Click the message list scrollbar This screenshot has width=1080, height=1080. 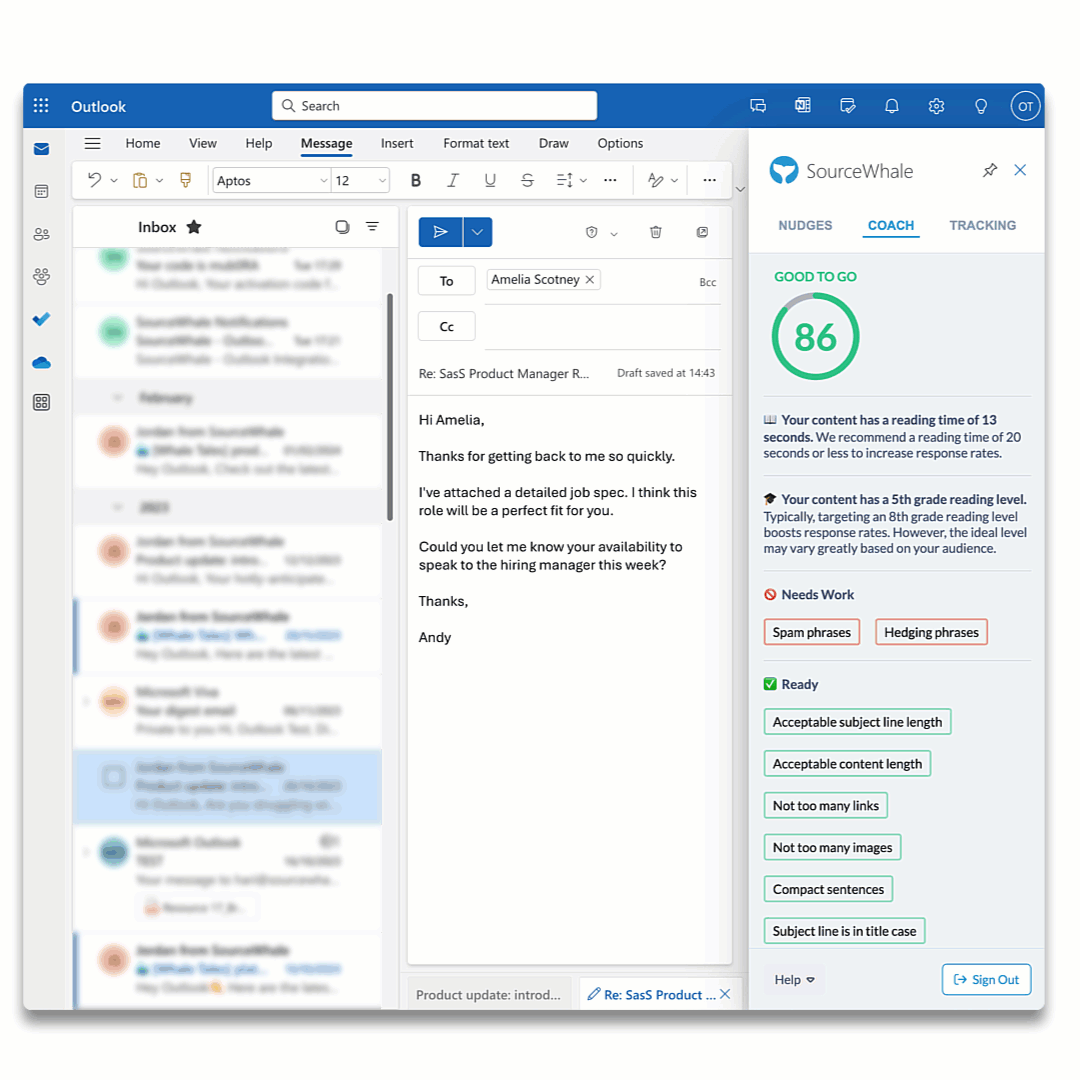point(390,407)
